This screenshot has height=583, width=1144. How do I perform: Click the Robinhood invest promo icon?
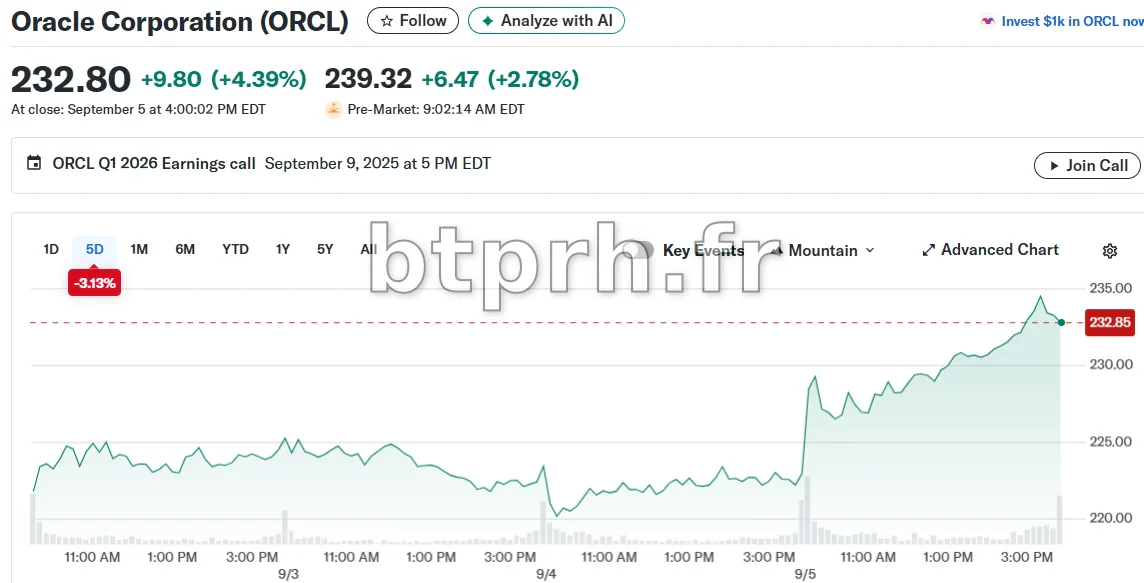point(988,21)
